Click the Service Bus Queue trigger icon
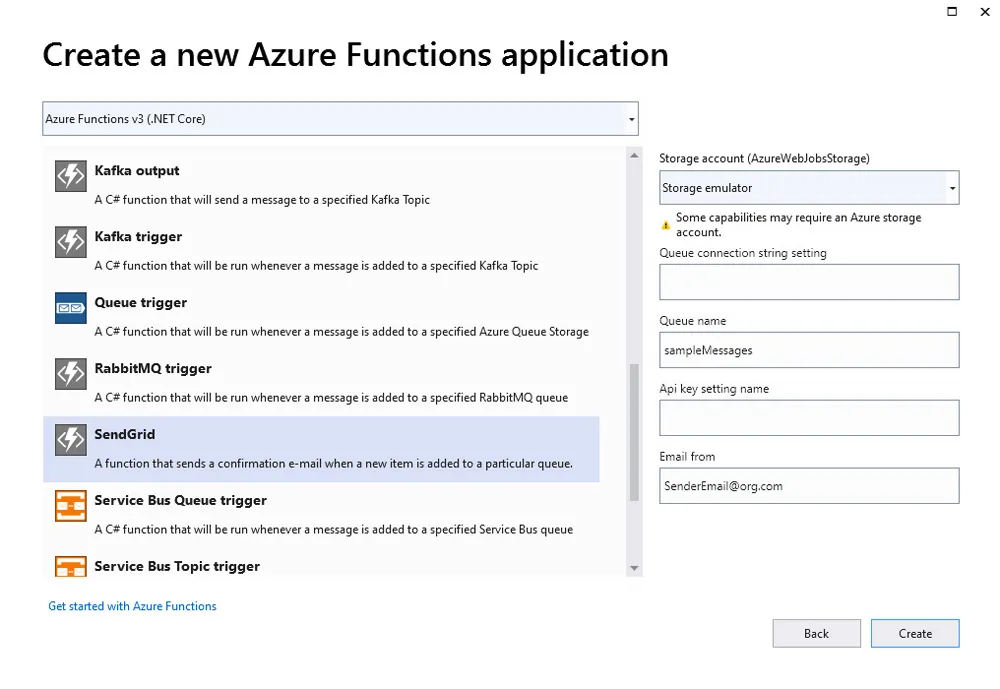The image size is (1000, 689). pos(71,506)
